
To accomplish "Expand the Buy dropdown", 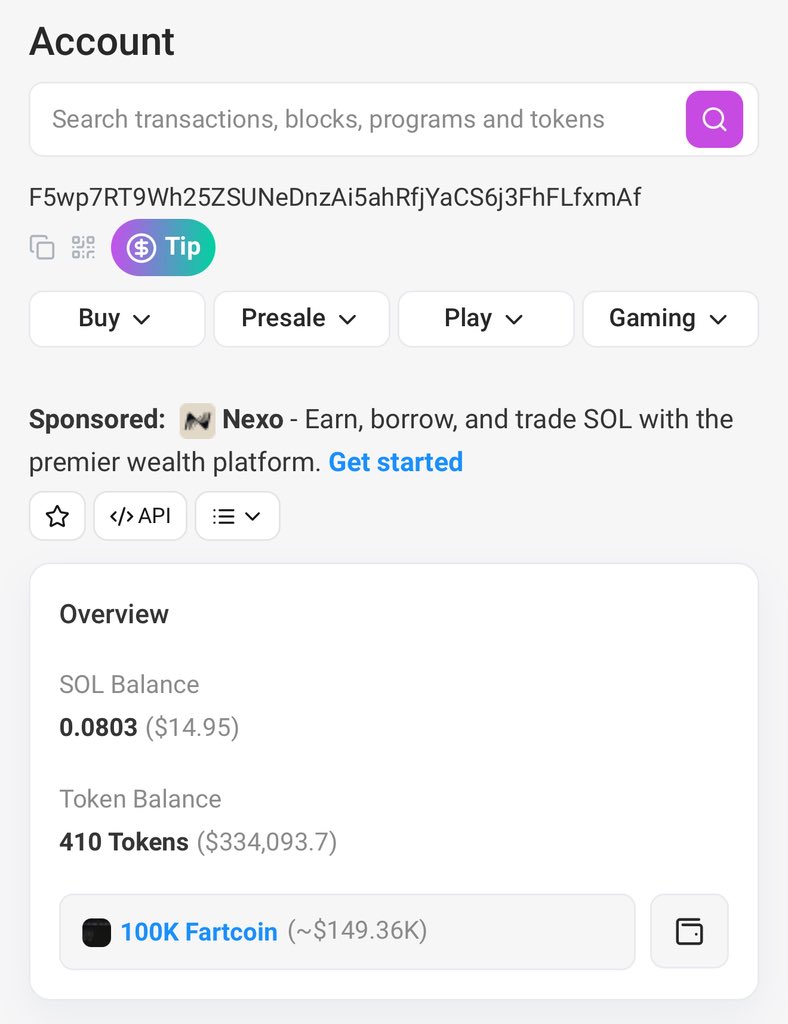I will 117,319.
